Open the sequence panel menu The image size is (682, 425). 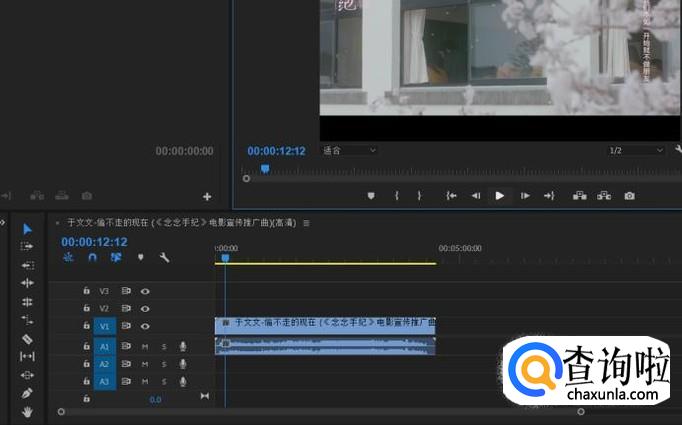(306, 223)
